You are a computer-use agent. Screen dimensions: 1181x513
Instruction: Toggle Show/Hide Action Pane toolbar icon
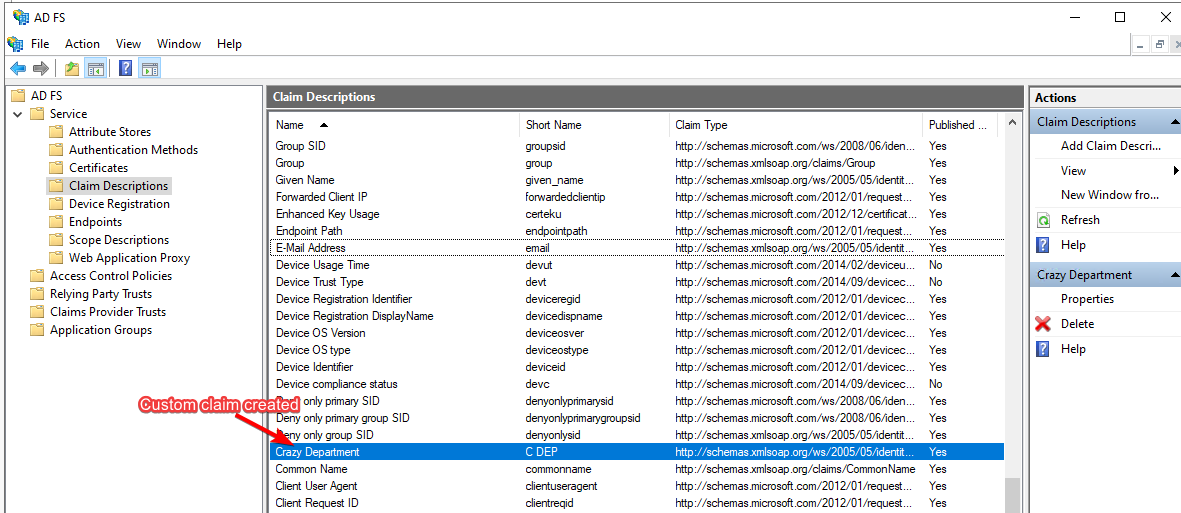[150, 69]
